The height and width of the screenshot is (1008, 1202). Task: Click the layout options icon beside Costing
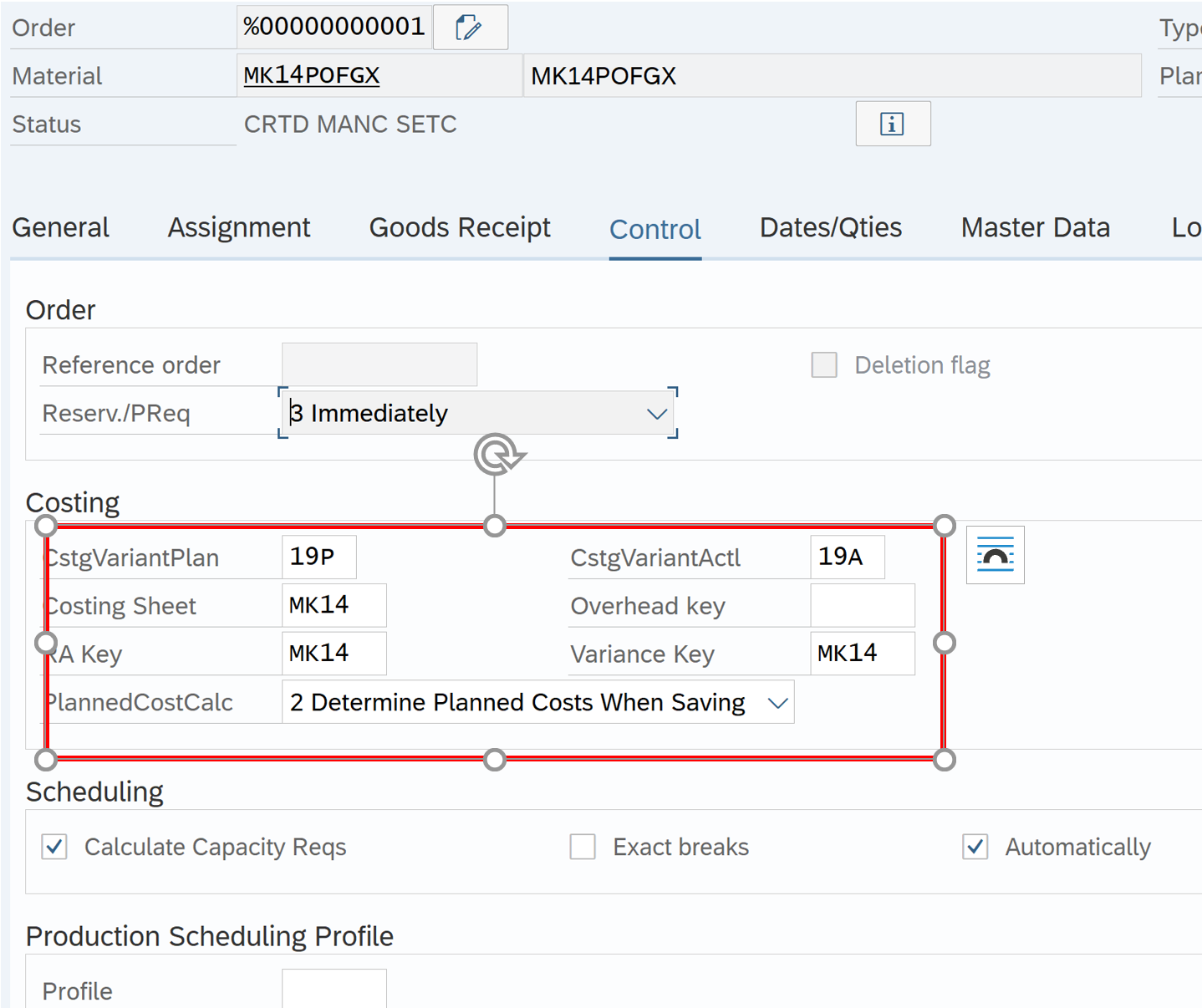pos(995,555)
